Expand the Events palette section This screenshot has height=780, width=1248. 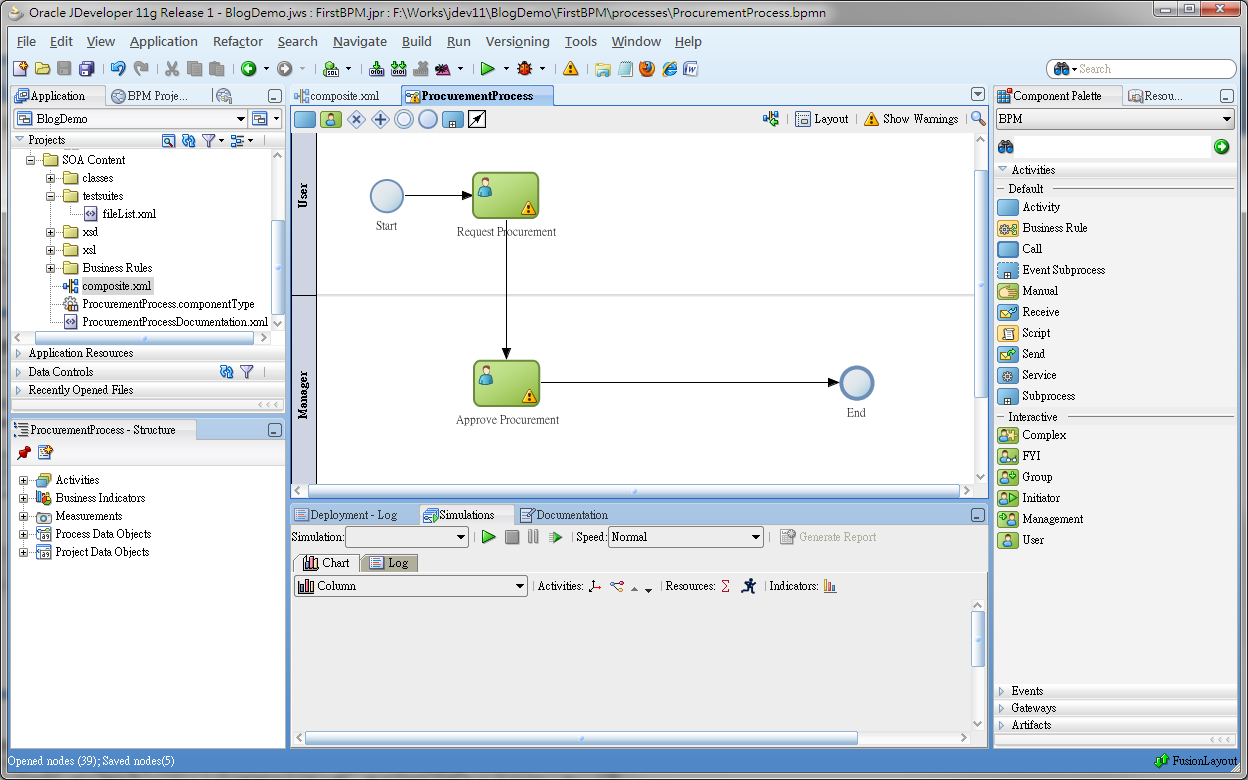point(1002,691)
